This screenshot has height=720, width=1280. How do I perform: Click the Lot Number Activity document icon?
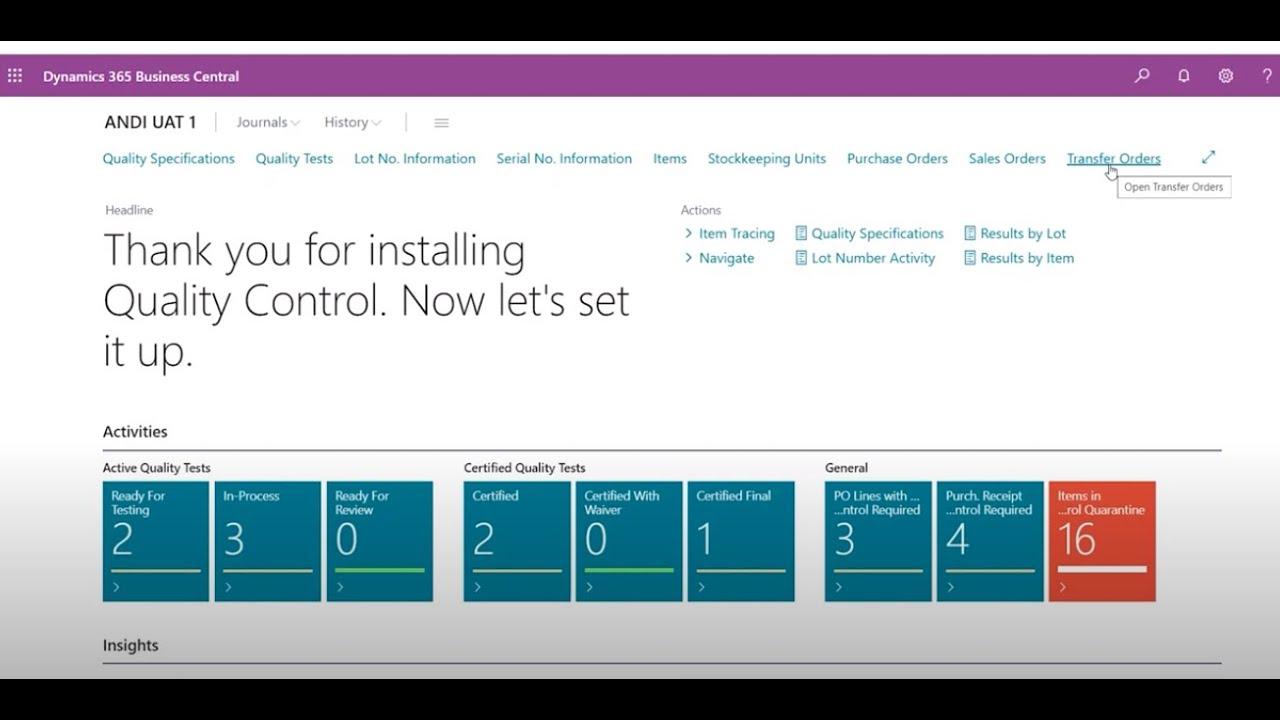[x=801, y=258]
